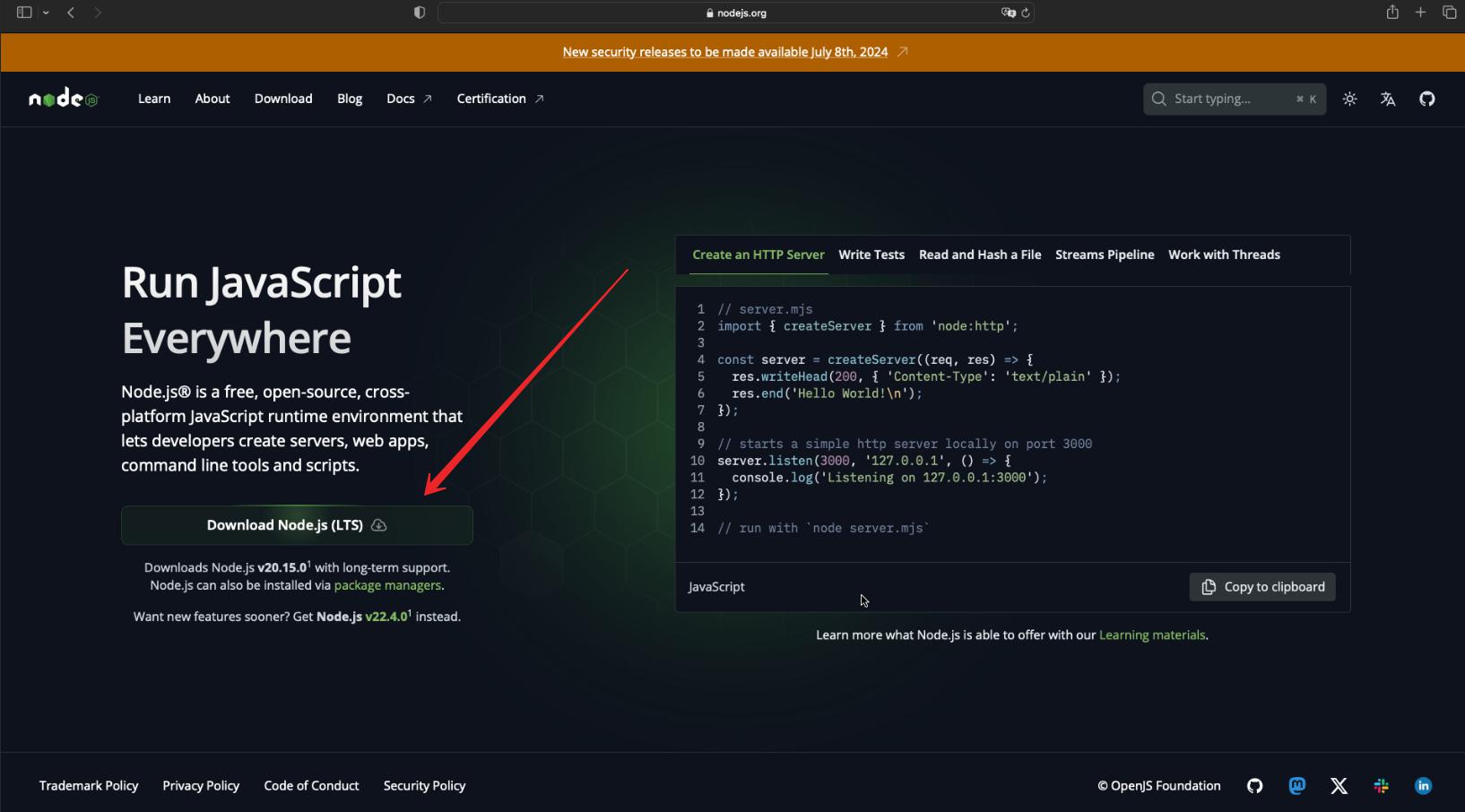The width and height of the screenshot is (1465, 812).
Task: Click the Safari share icon
Action: pos(1392,12)
